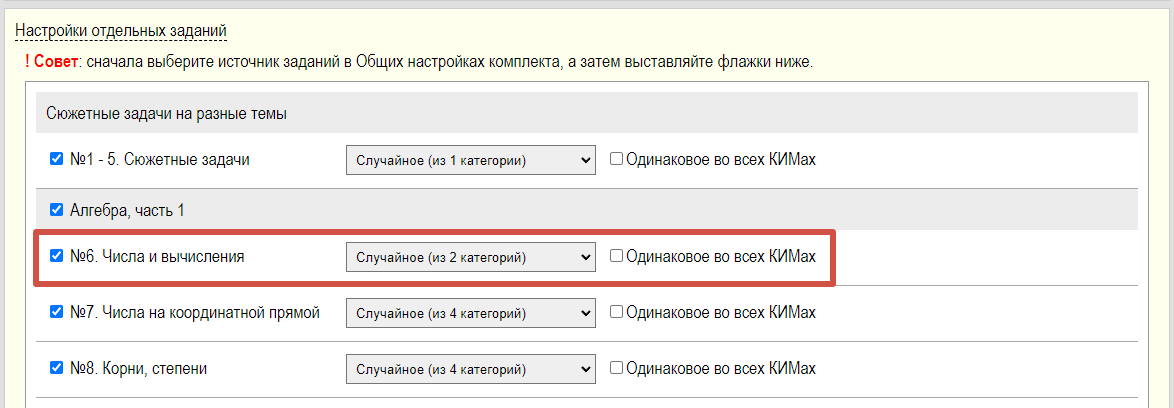Image resolution: width=1174 pixels, height=408 pixels.
Task: Enable 'Одинаковое во всех КИМах' for №1 - 5
Action: coord(616,159)
